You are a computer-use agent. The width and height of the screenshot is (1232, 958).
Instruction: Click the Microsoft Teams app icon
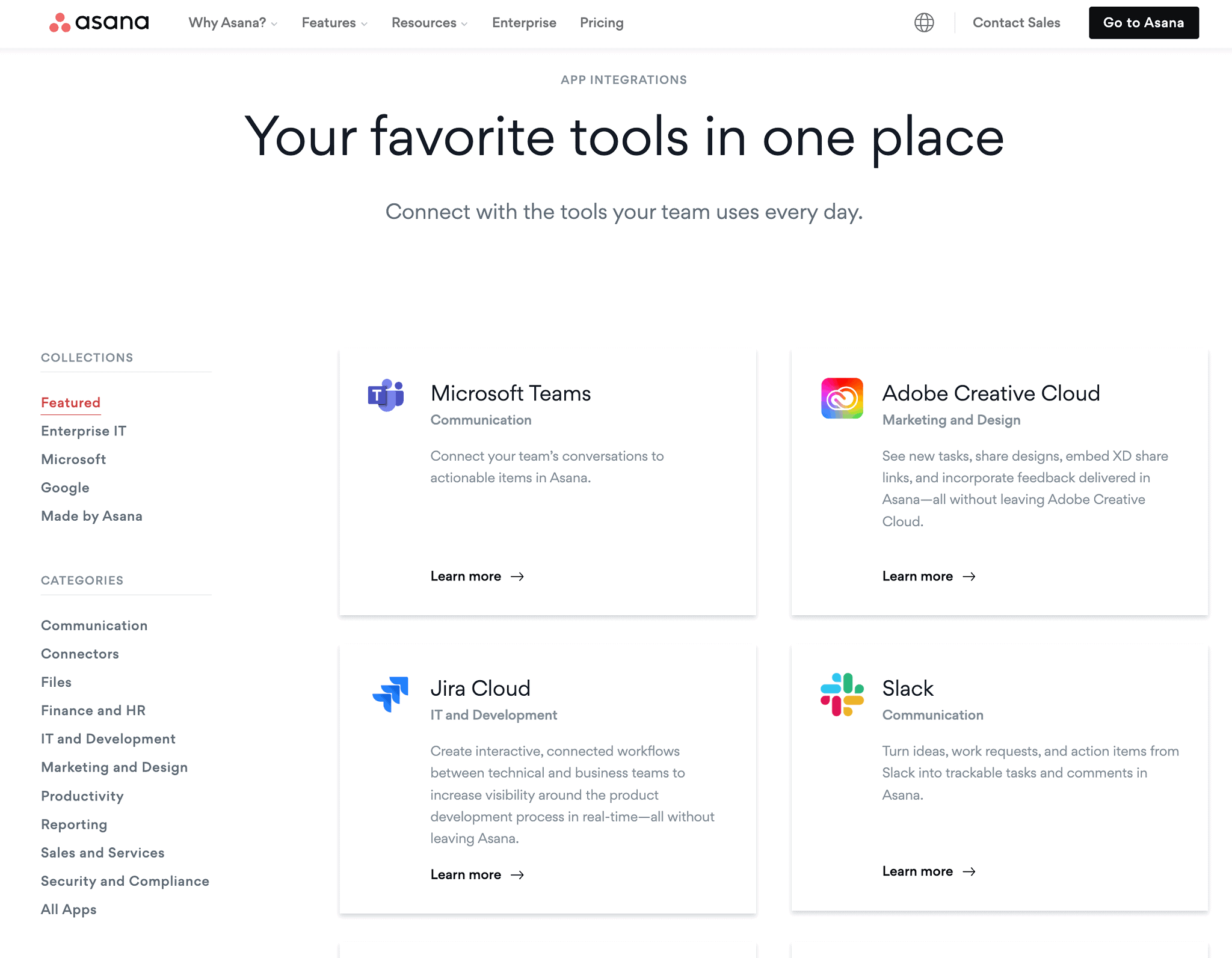[x=386, y=395]
